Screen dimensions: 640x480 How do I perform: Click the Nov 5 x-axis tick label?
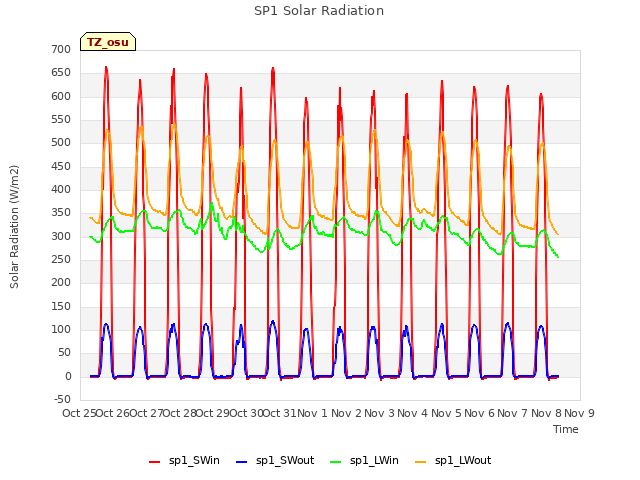coord(446,413)
